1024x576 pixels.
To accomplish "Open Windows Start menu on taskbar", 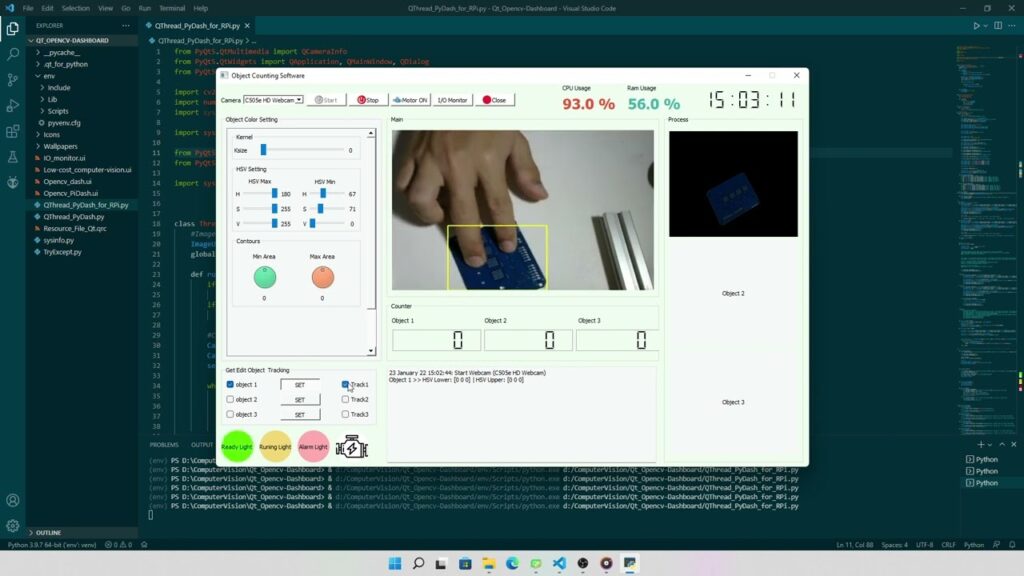I will click(395, 564).
